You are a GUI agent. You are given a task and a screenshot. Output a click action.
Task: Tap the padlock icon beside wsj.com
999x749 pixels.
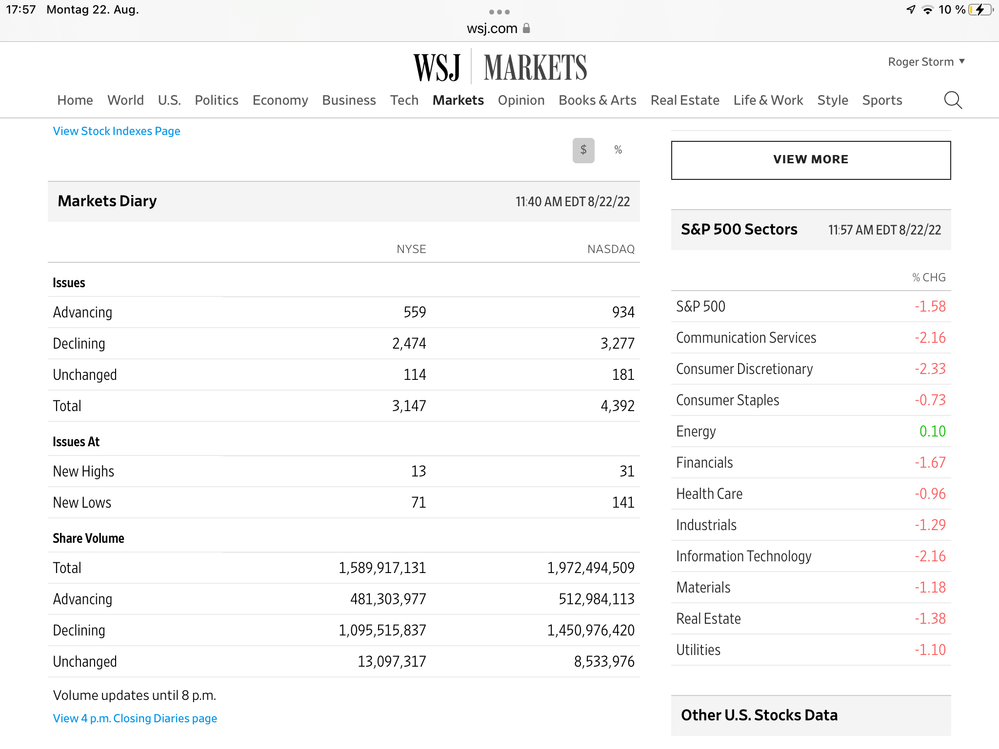526,28
